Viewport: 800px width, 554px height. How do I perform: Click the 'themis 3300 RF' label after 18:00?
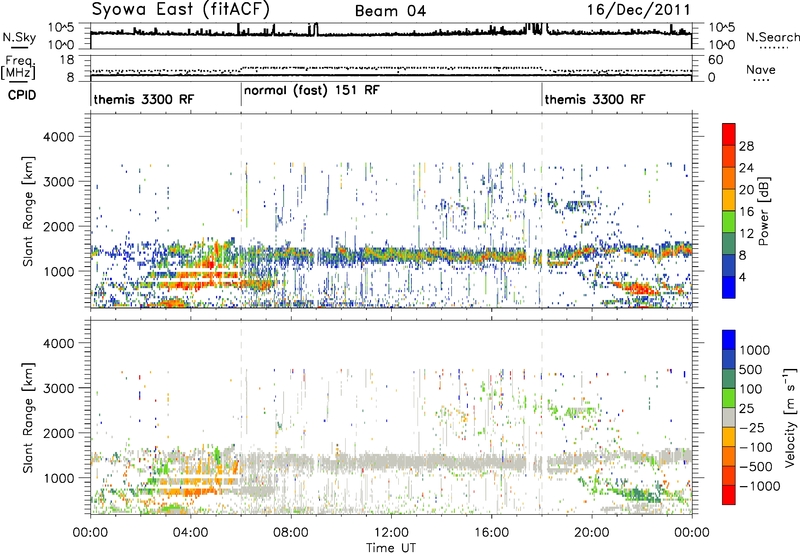[595, 99]
